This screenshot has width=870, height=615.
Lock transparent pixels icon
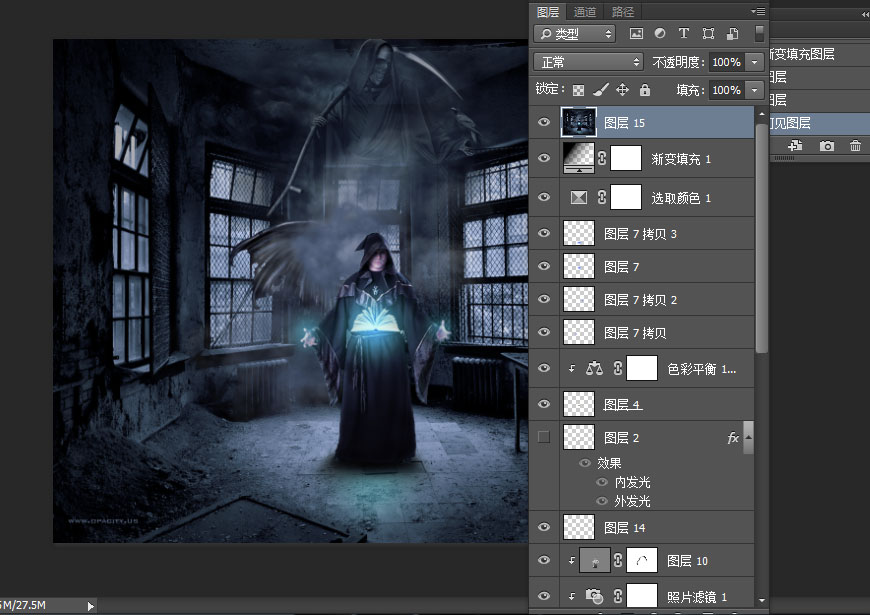pos(578,90)
